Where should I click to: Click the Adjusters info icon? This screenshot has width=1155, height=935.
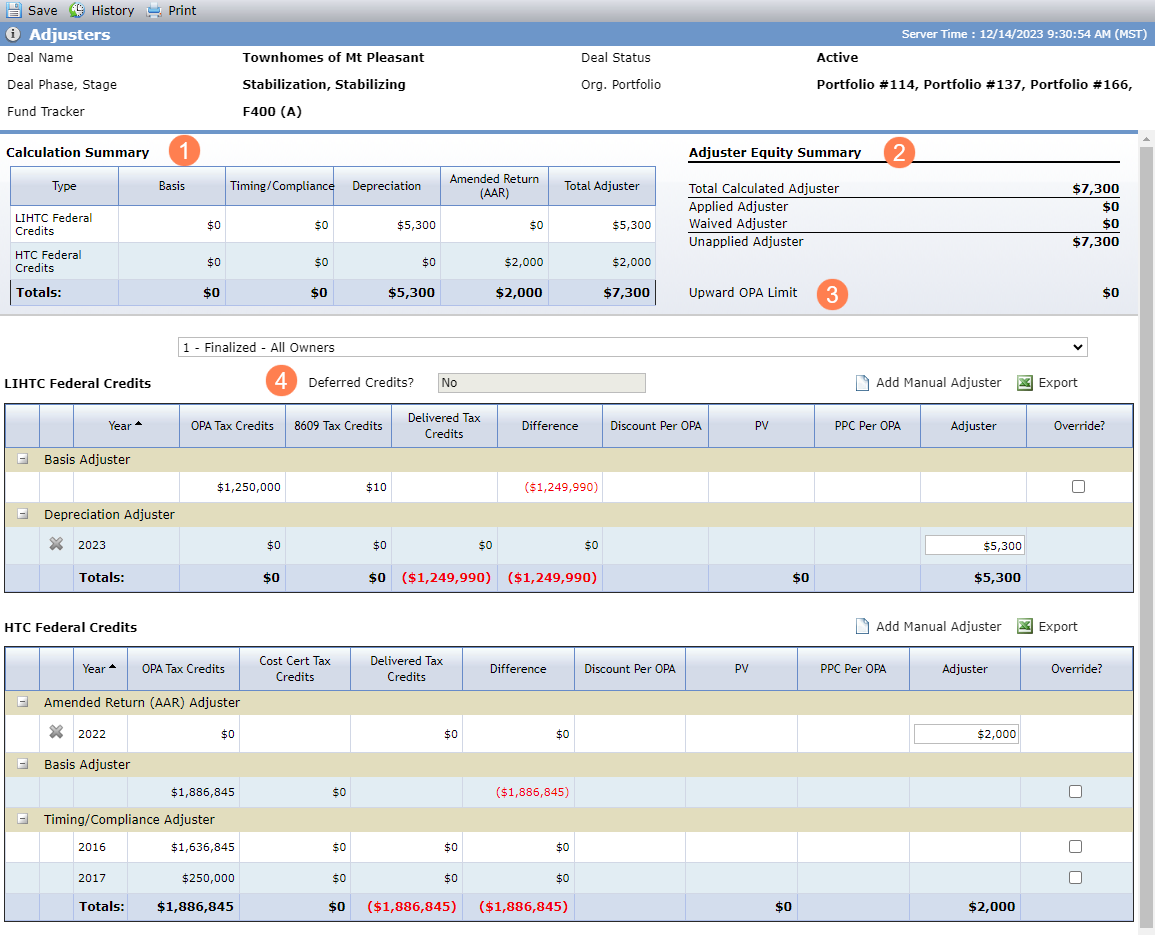pos(13,34)
